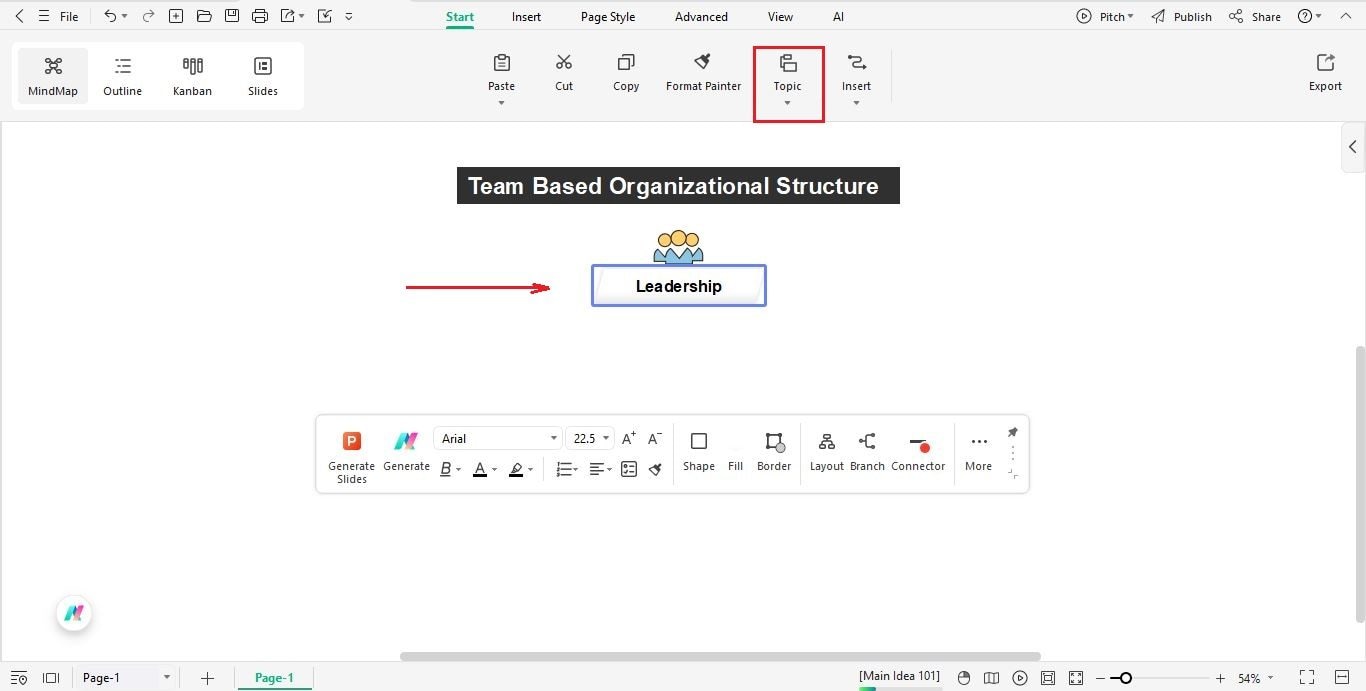Open the Border settings
This screenshot has height=691, width=1366.
pos(774,452)
